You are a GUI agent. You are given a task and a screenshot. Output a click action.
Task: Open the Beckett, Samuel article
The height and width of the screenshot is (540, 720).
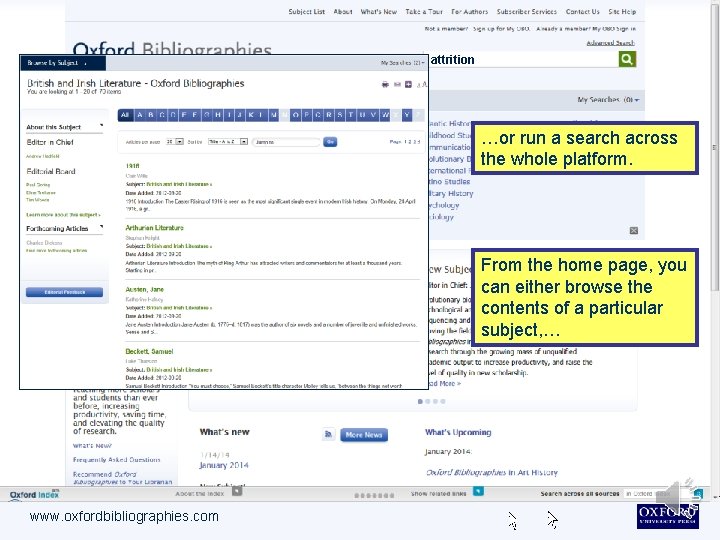pyautogui.click(x=149, y=351)
